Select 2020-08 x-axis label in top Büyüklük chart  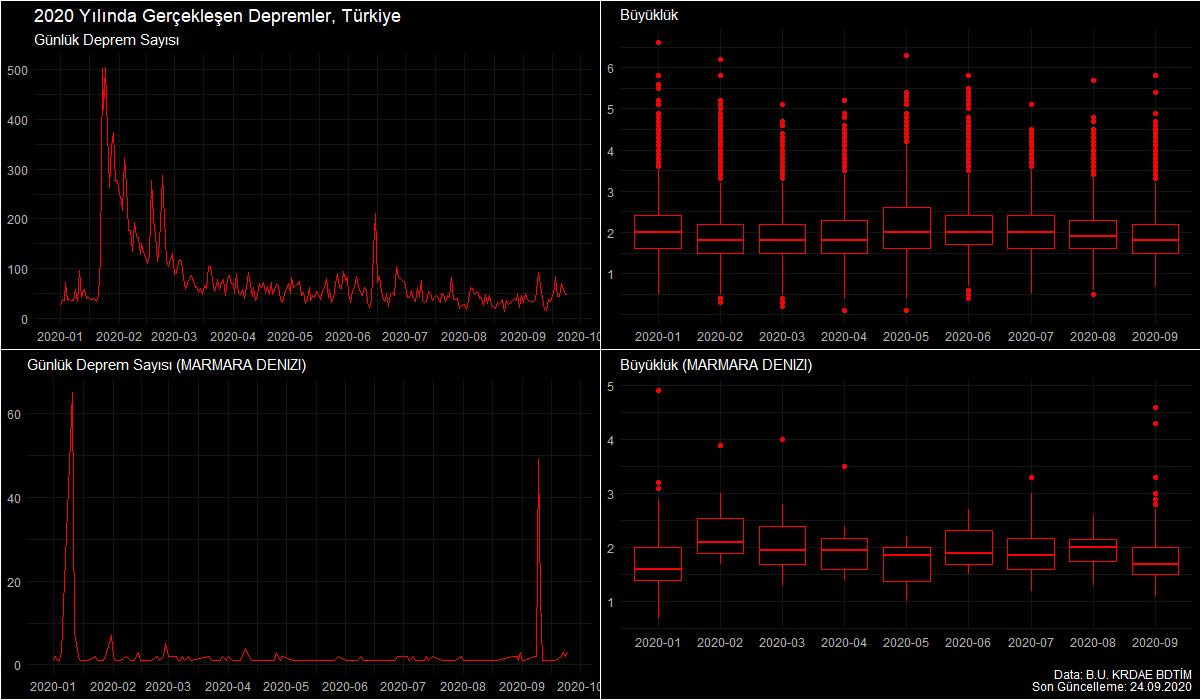(1093, 337)
